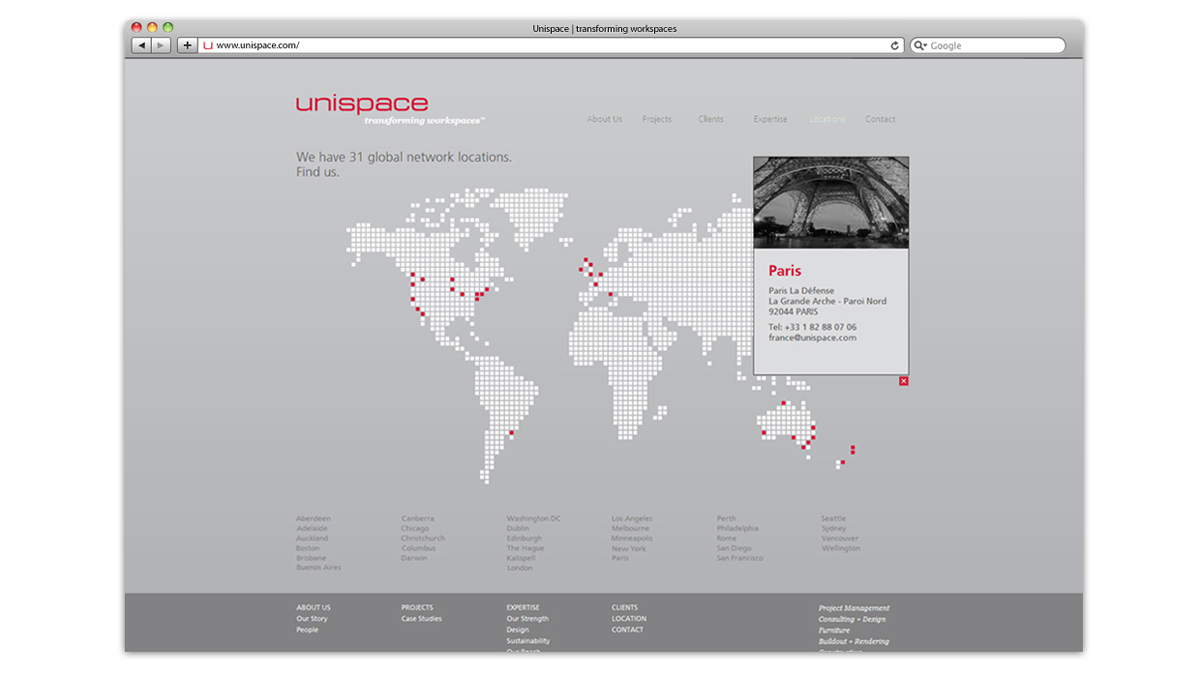Click the Google search magnifier icon
1200x675 pixels.
pyautogui.click(x=920, y=46)
